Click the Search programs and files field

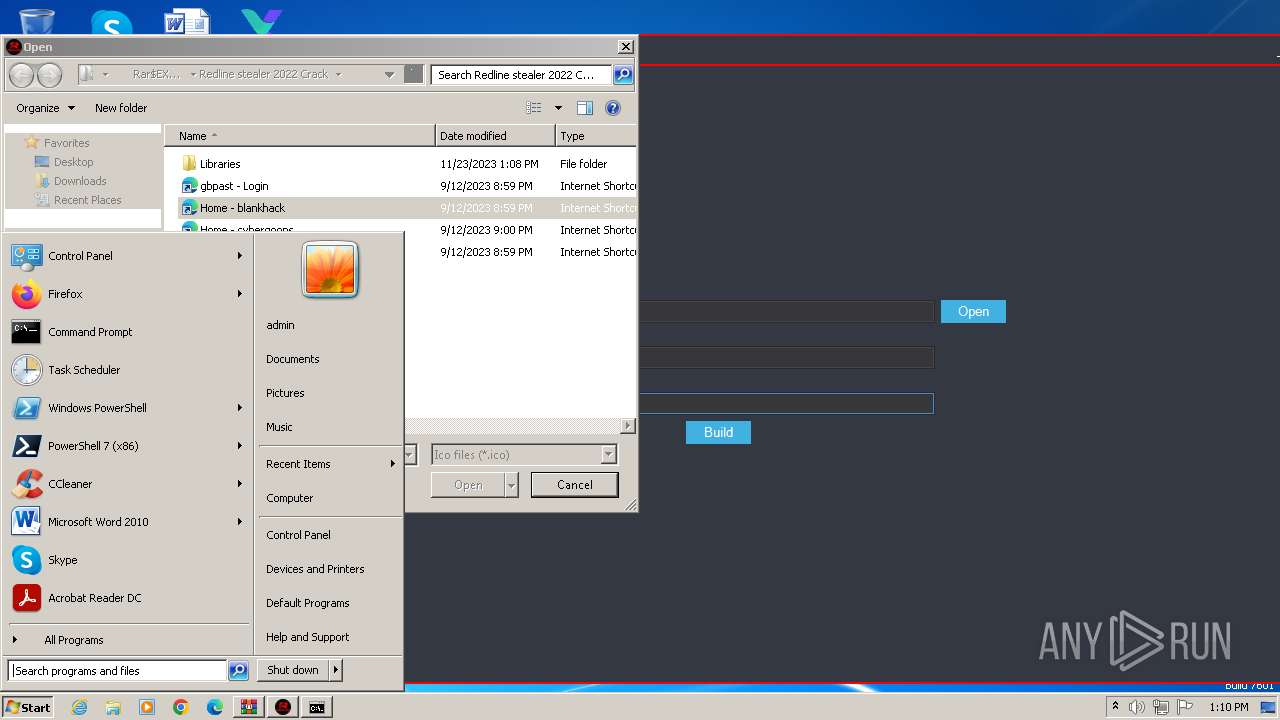coord(117,671)
